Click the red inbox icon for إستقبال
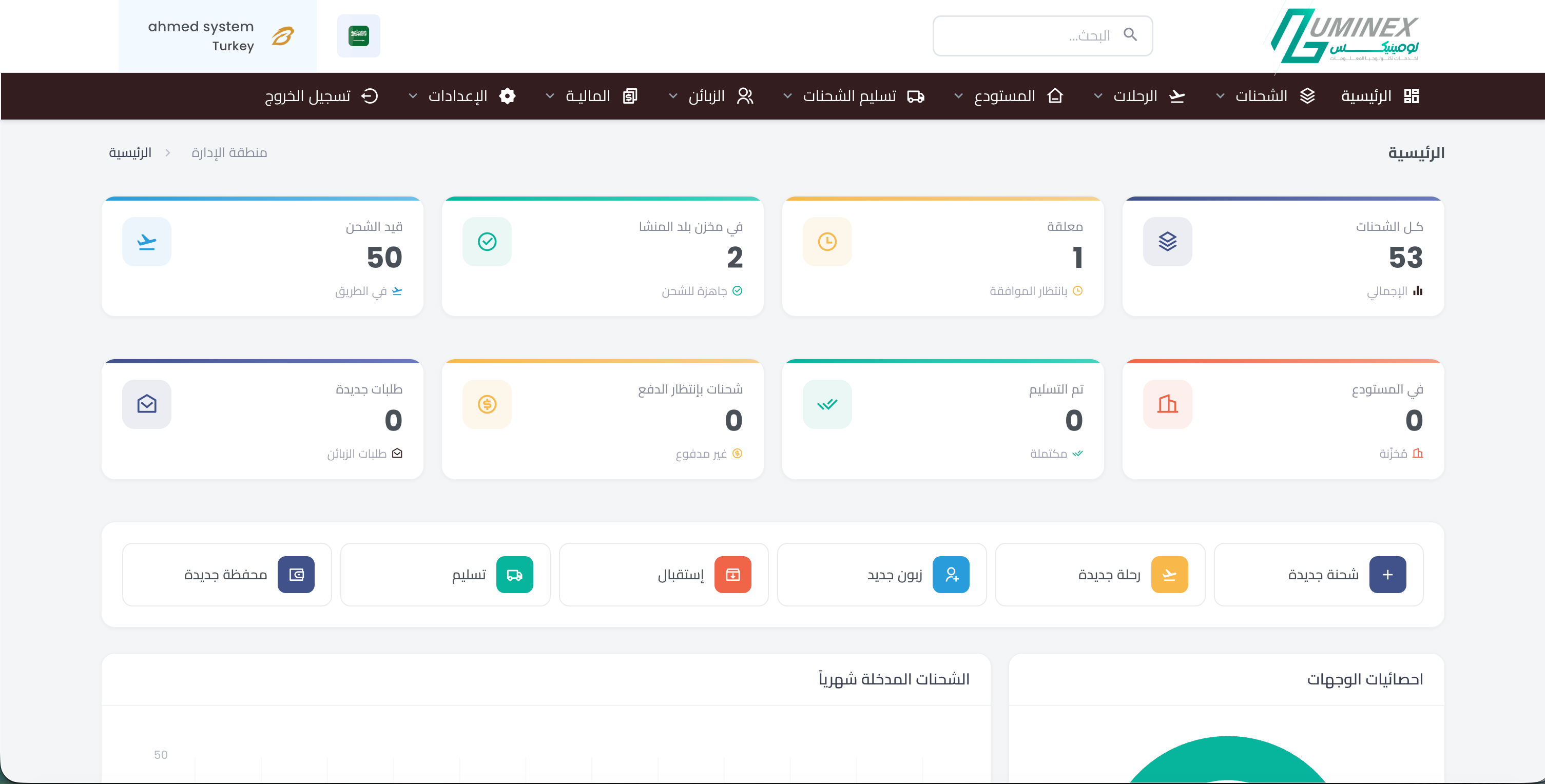This screenshot has height=784, width=1545. point(732,575)
